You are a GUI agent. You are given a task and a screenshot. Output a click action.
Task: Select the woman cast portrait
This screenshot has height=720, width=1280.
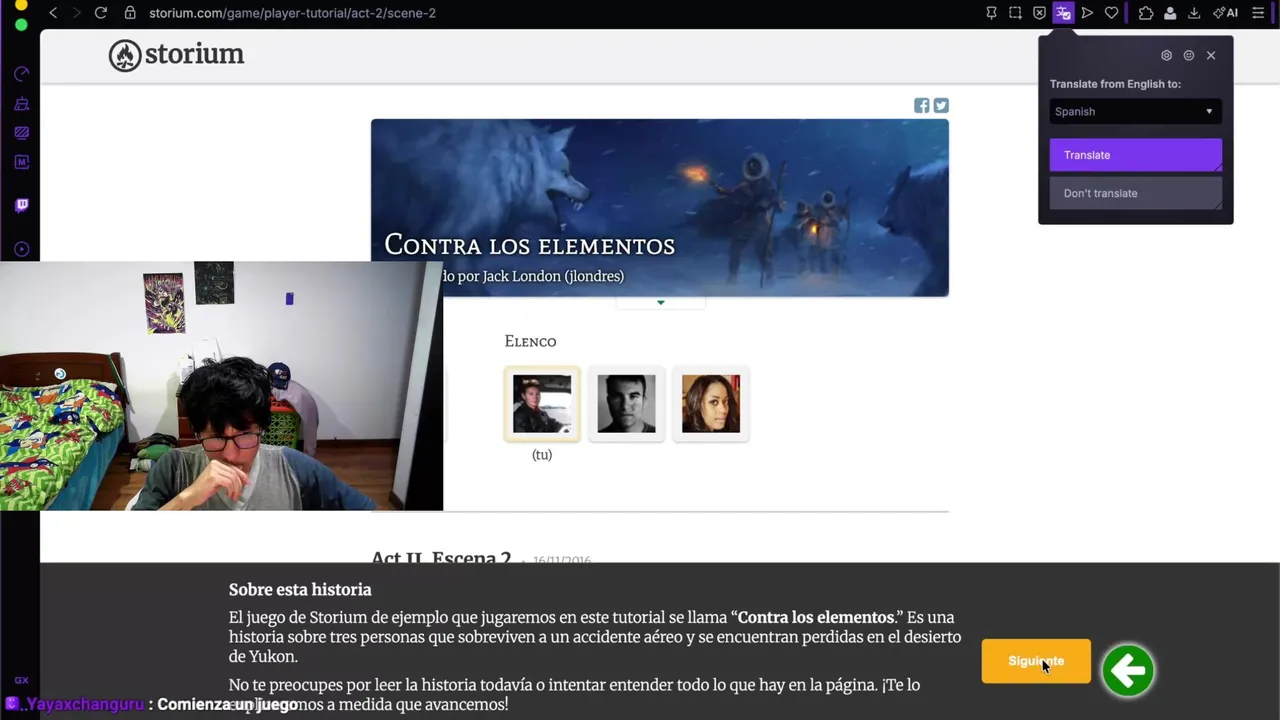pos(711,404)
